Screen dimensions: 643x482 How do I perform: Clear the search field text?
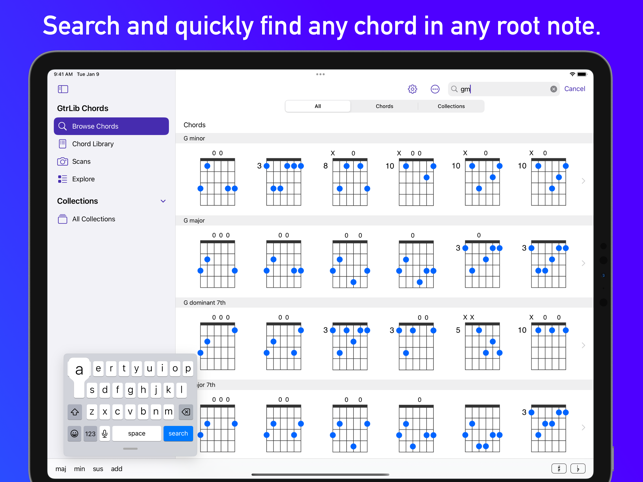pos(553,89)
